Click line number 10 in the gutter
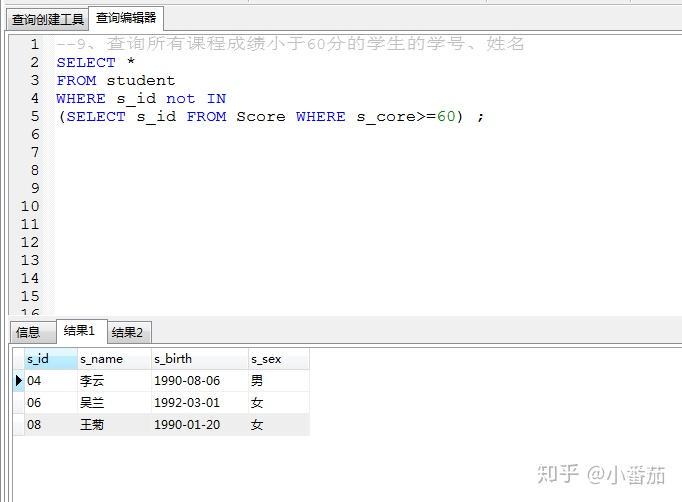 30,206
